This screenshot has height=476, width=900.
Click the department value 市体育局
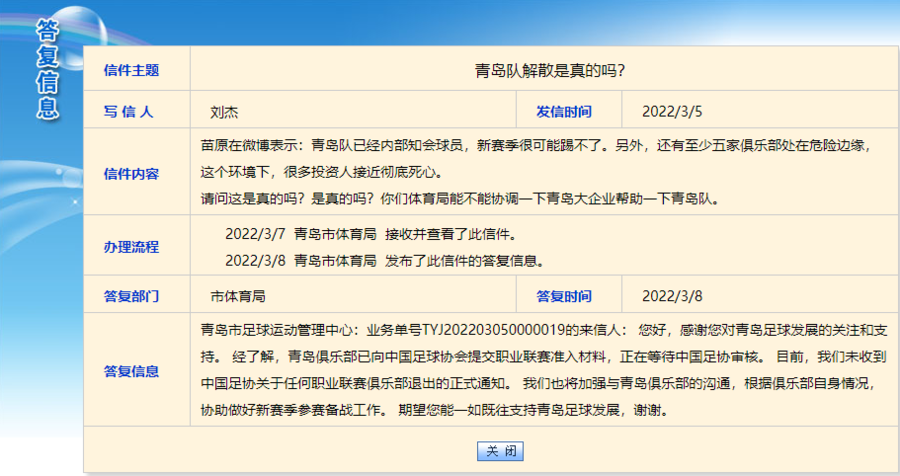tap(237, 296)
